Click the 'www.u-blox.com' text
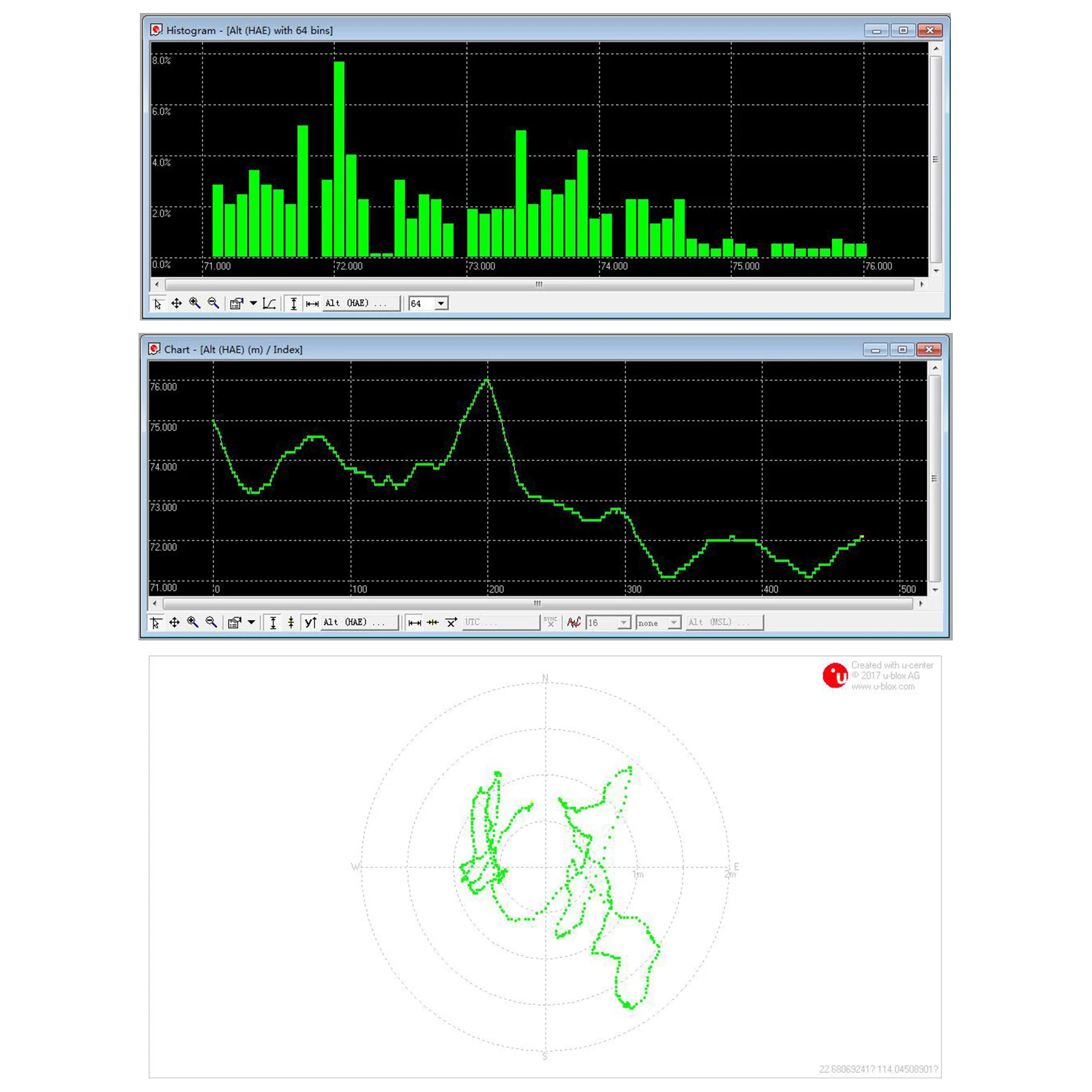The image size is (1092, 1092). coord(883,686)
